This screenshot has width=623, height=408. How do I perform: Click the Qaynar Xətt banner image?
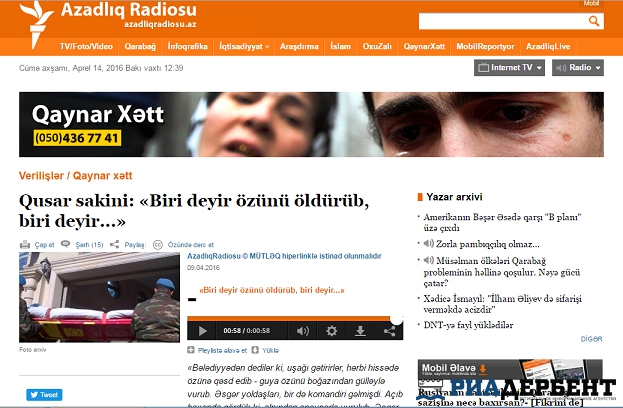coord(311,126)
